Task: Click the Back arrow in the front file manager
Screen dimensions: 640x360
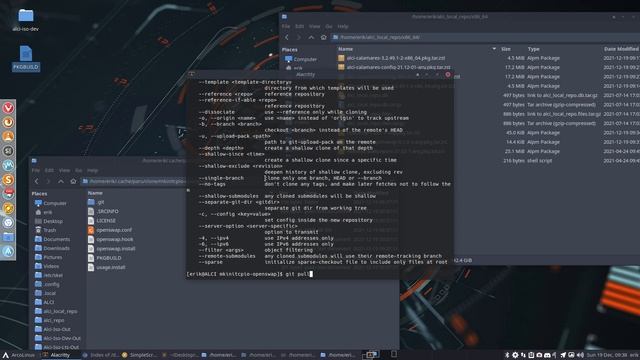Action: coord(36,181)
